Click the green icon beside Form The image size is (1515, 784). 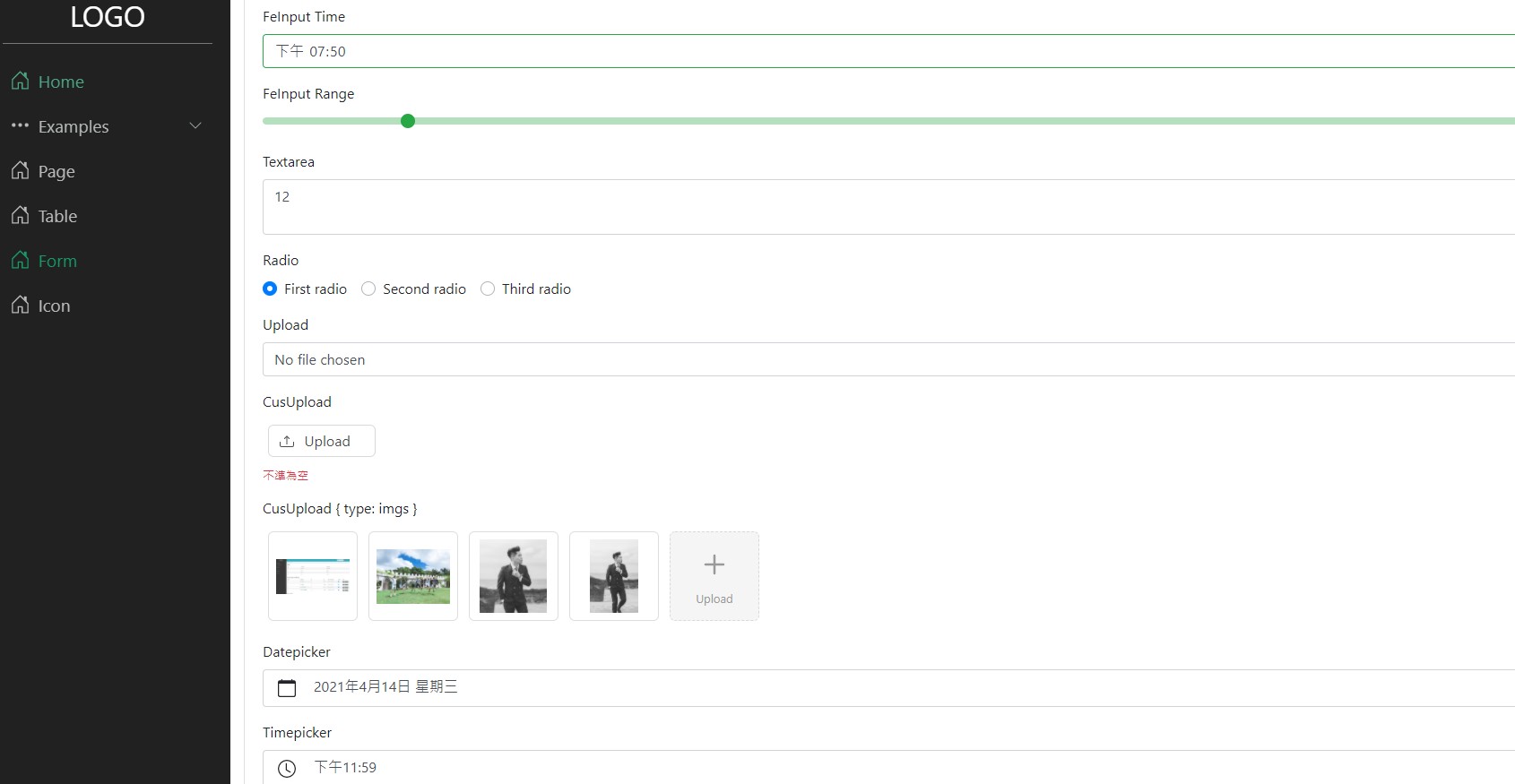(x=20, y=260)
